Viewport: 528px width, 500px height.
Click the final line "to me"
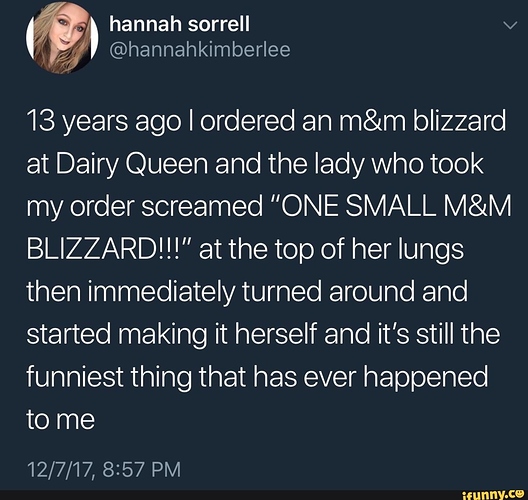(61, 420)
